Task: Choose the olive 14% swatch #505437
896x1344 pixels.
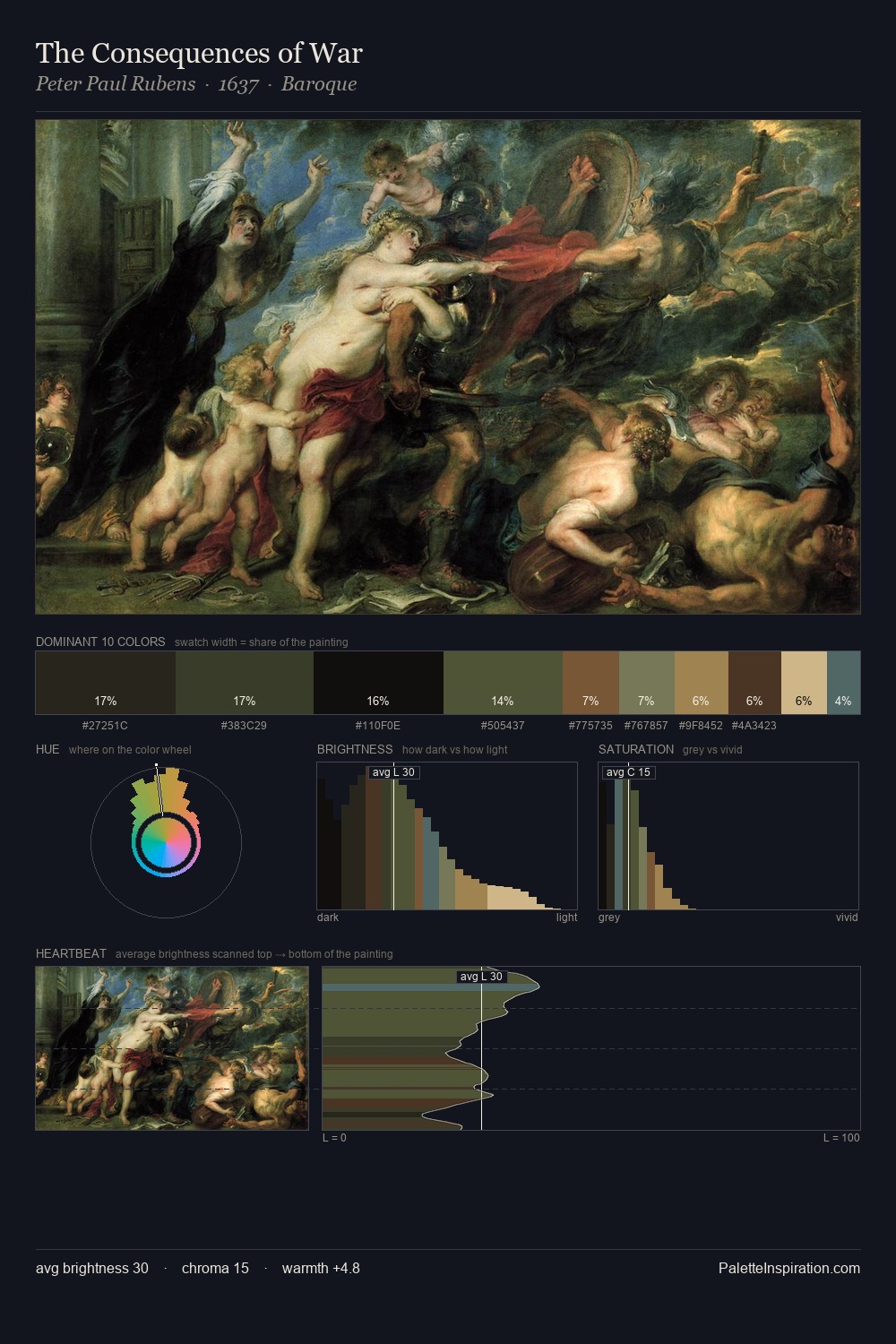Action: 503,683
